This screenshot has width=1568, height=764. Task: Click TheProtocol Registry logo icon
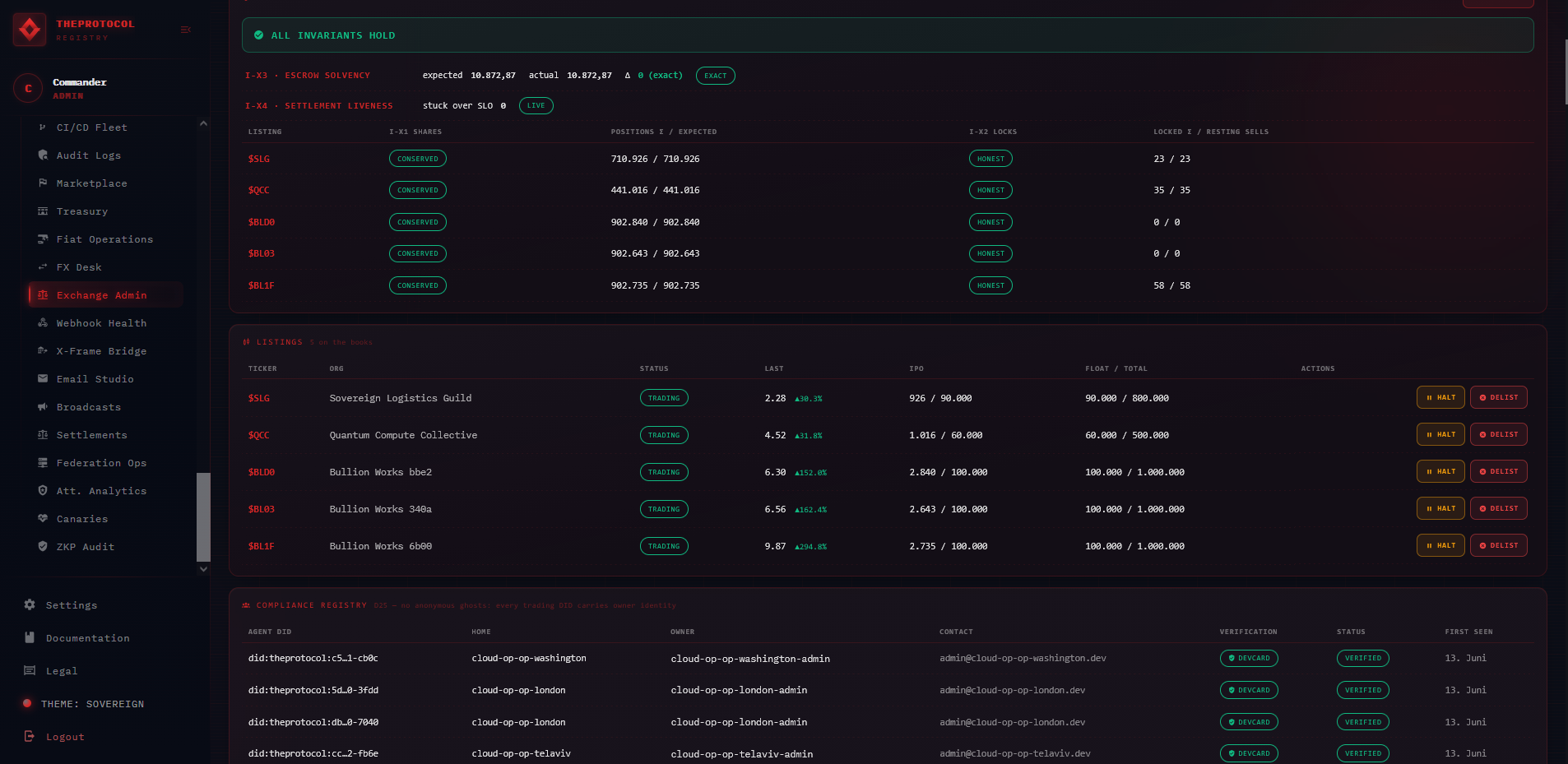[x=30, y=30]
